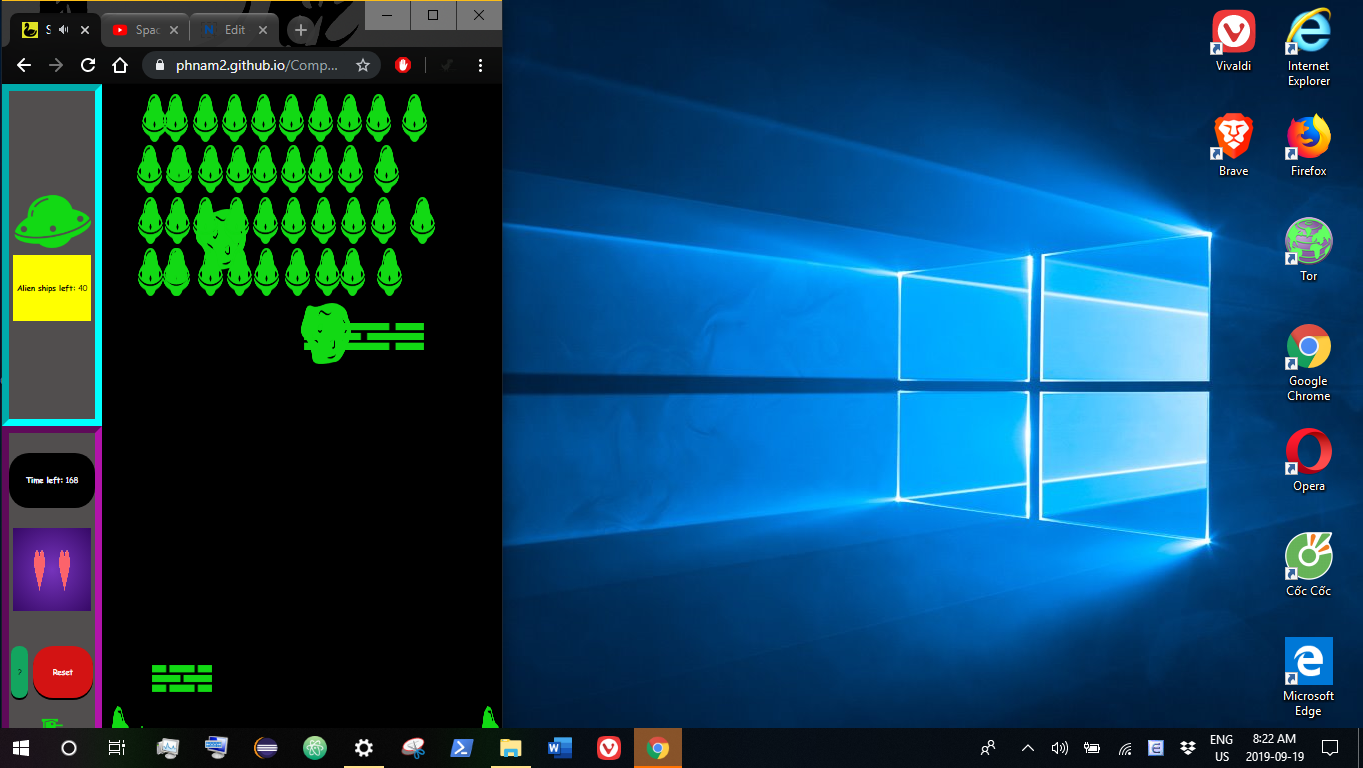The image size is (1363, 768).
Task: Open Vivaldi desktop shortcut
Action: [x=1233, y=41]
